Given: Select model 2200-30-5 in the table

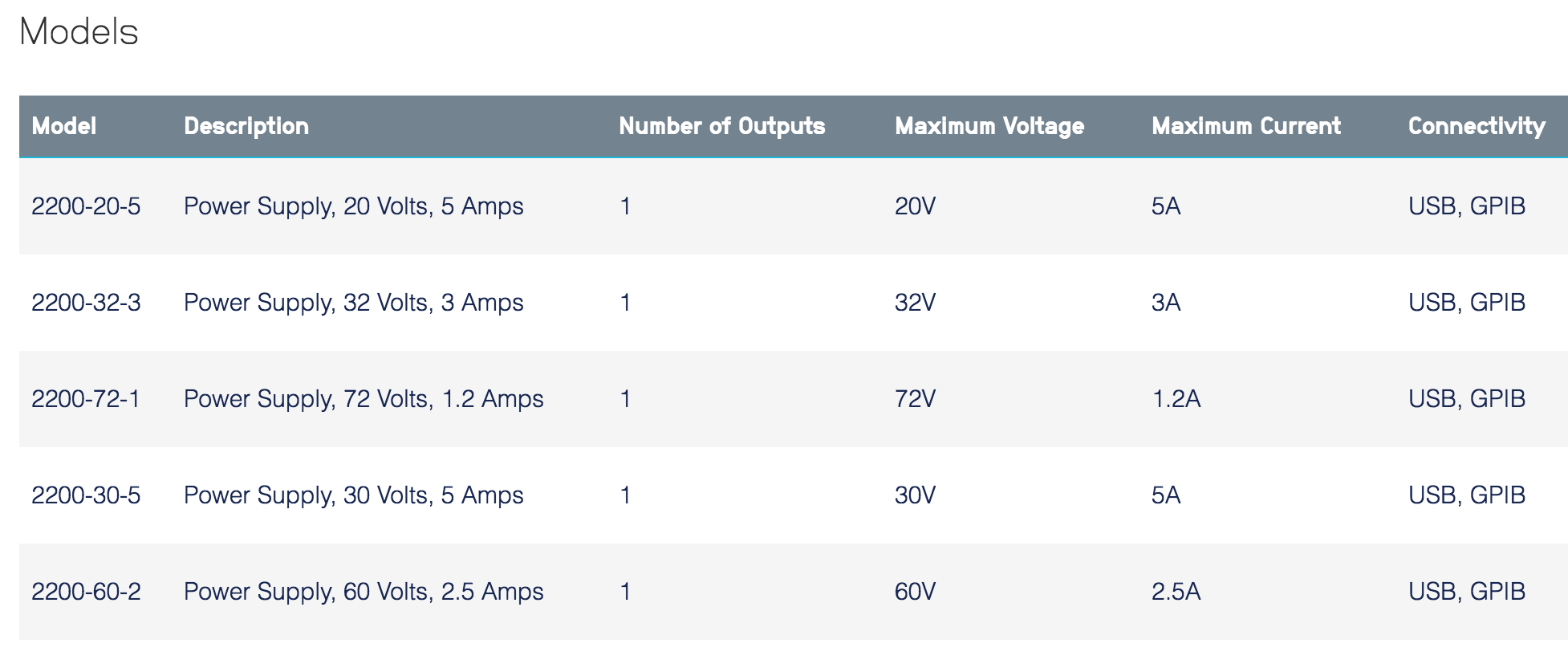Looking at the screenshot, I should 86,495.
